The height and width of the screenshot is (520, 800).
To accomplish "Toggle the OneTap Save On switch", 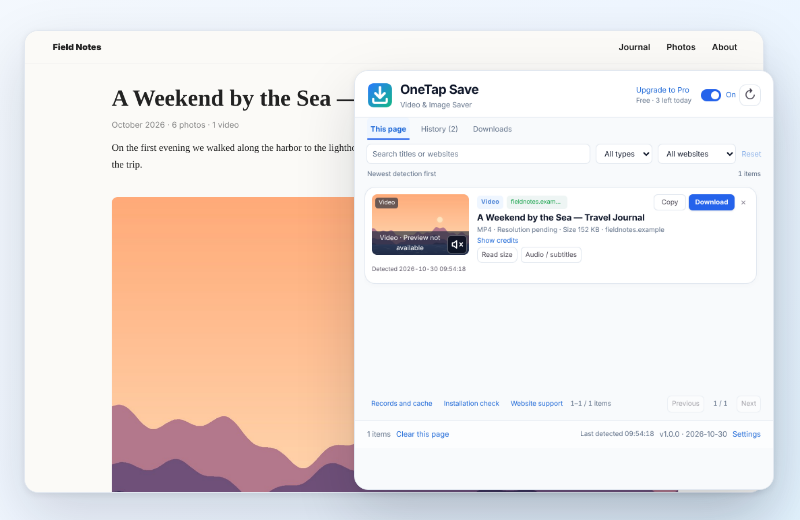I will click(x=710, y=95).
